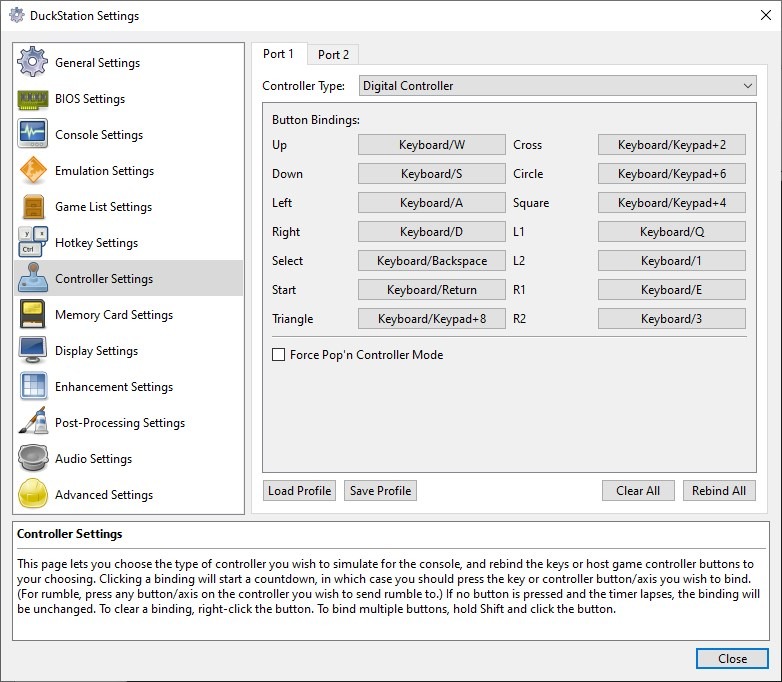The height and width of the screenshot is (682, 782).
Task: Close the settings dialog with Close button
Action: (x=732, y=659)
